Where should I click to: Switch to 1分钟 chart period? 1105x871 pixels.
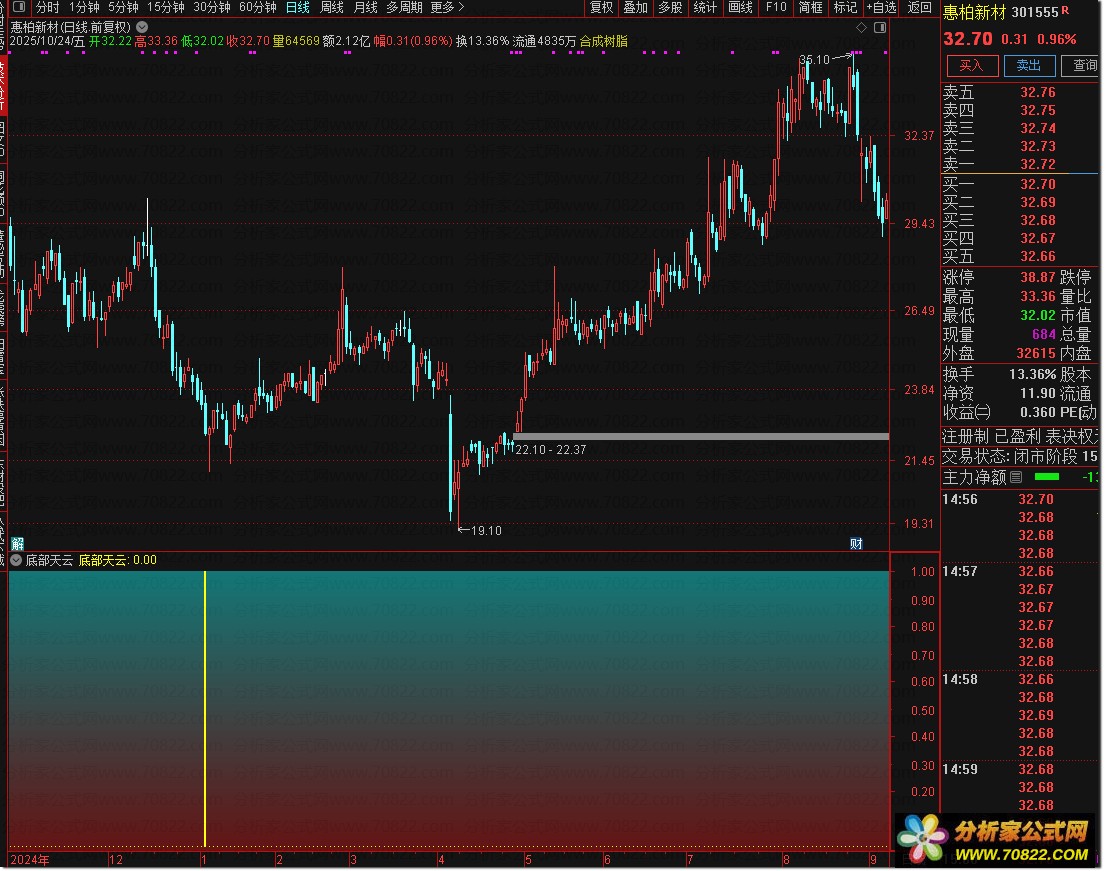click(84, 7)
